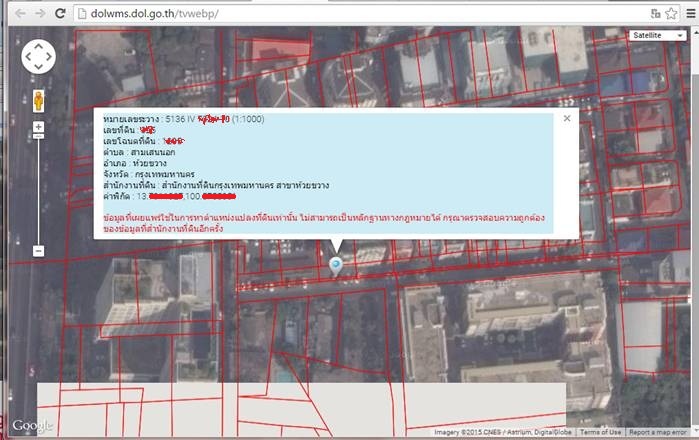Bookmark this page with the star icon
Viewport: 699px width, 440px height.
coord(671,14)
